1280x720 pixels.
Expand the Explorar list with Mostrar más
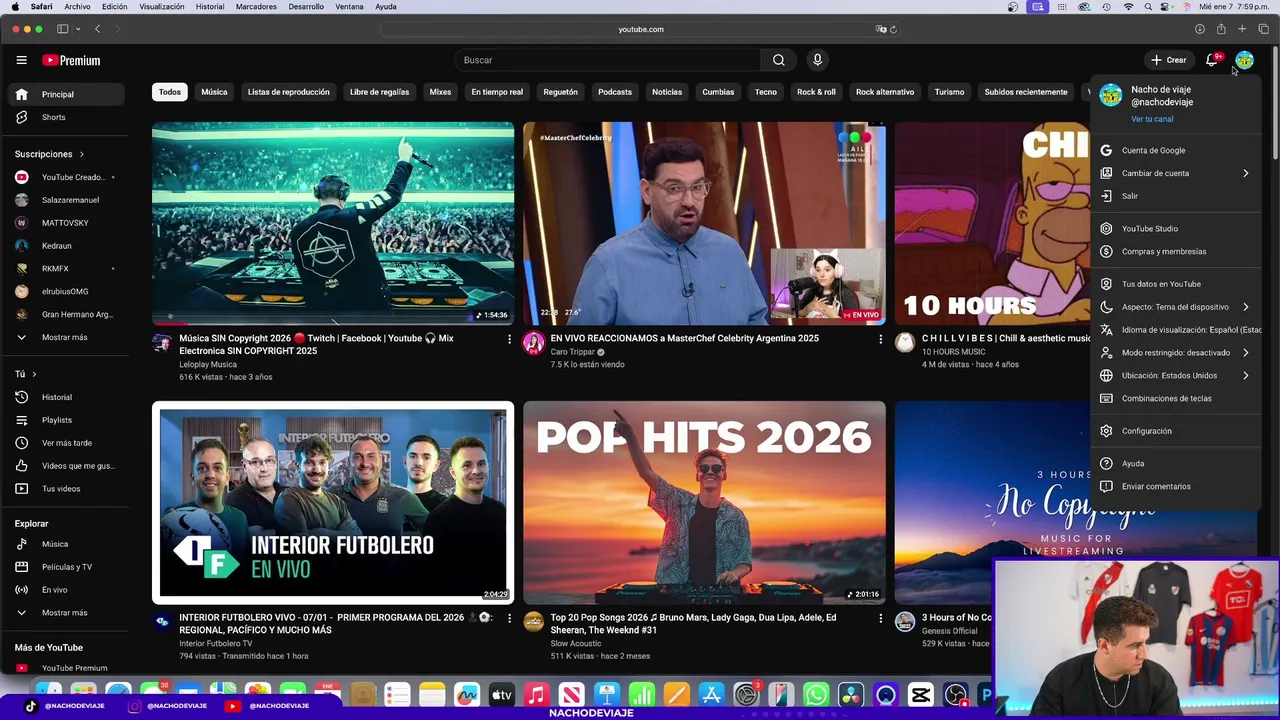(64, 612)
